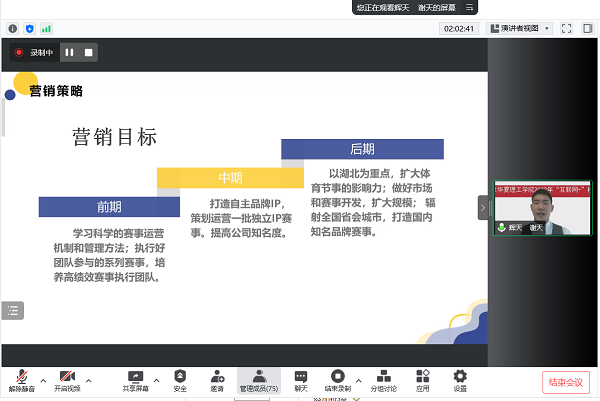This screenshot has width=600, height=401.
Task: Click the 后期 stage banner on slide
Action: coord(362,149)
